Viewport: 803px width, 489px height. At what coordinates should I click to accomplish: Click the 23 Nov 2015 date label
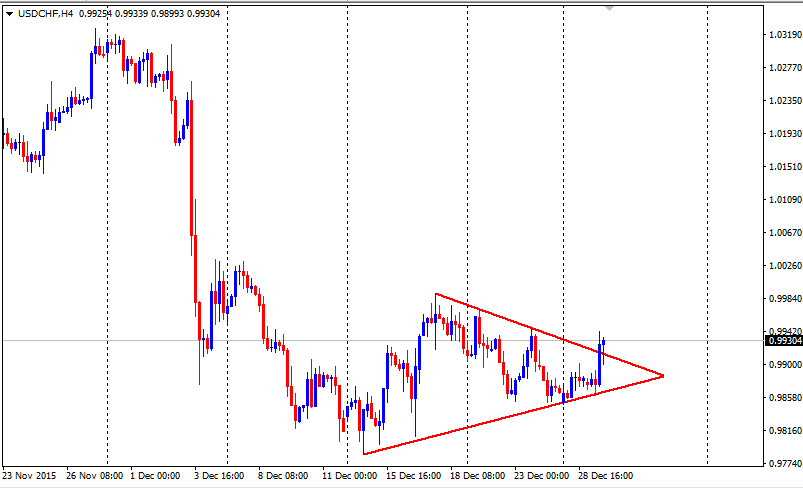pos(29,476)
